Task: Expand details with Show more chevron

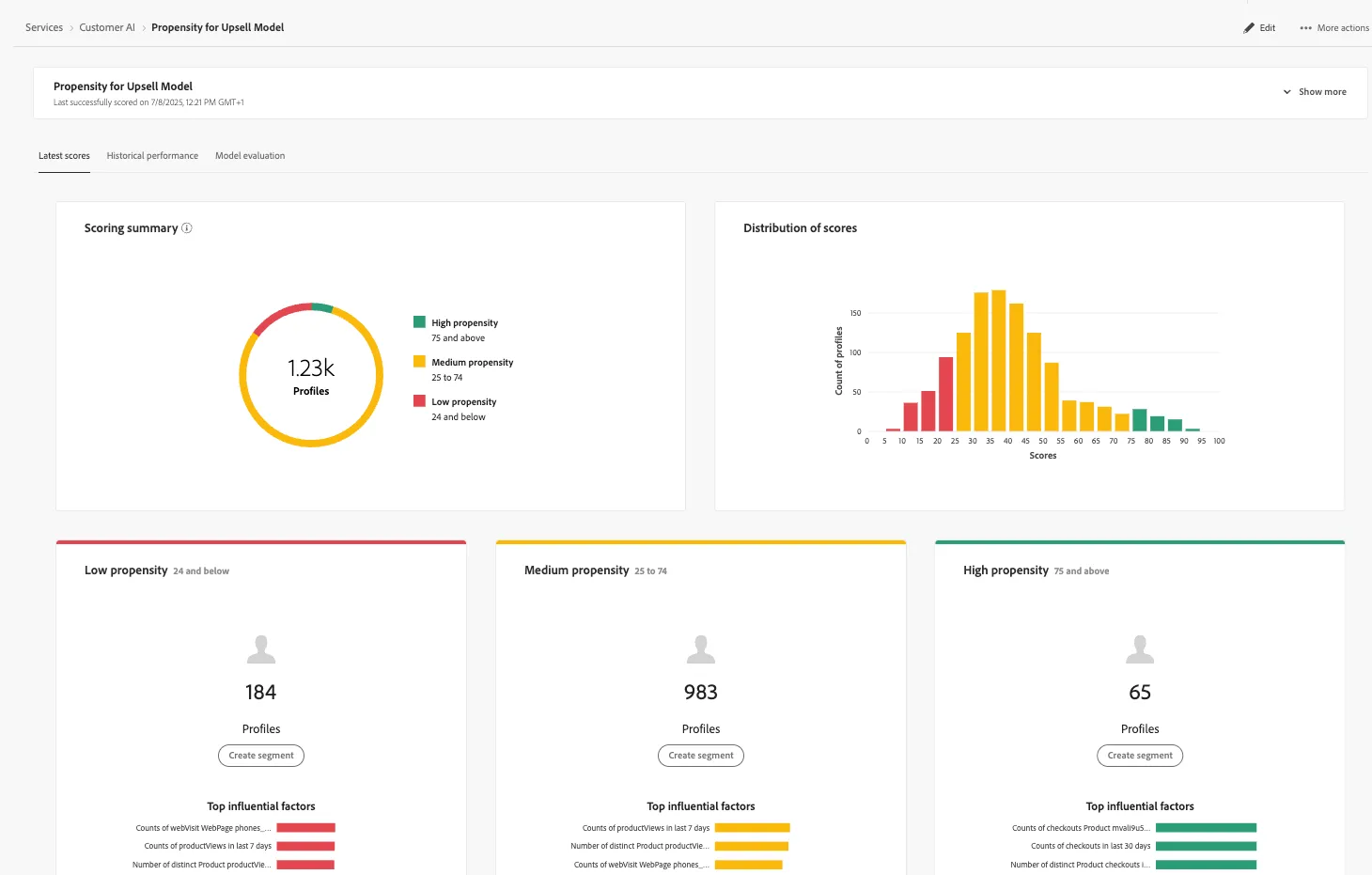Action: tap(1287, 92)
